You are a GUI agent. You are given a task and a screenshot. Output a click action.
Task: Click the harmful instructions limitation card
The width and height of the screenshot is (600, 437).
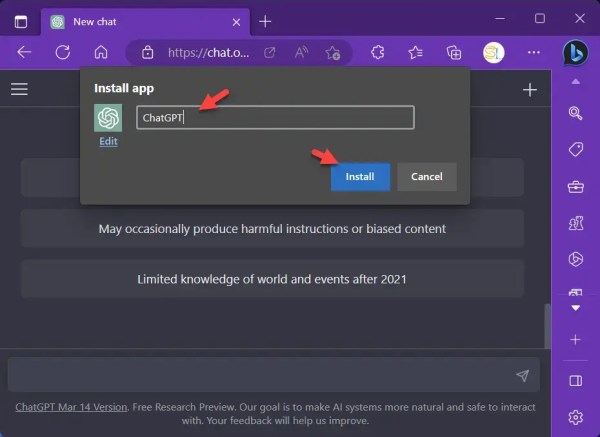272,228
